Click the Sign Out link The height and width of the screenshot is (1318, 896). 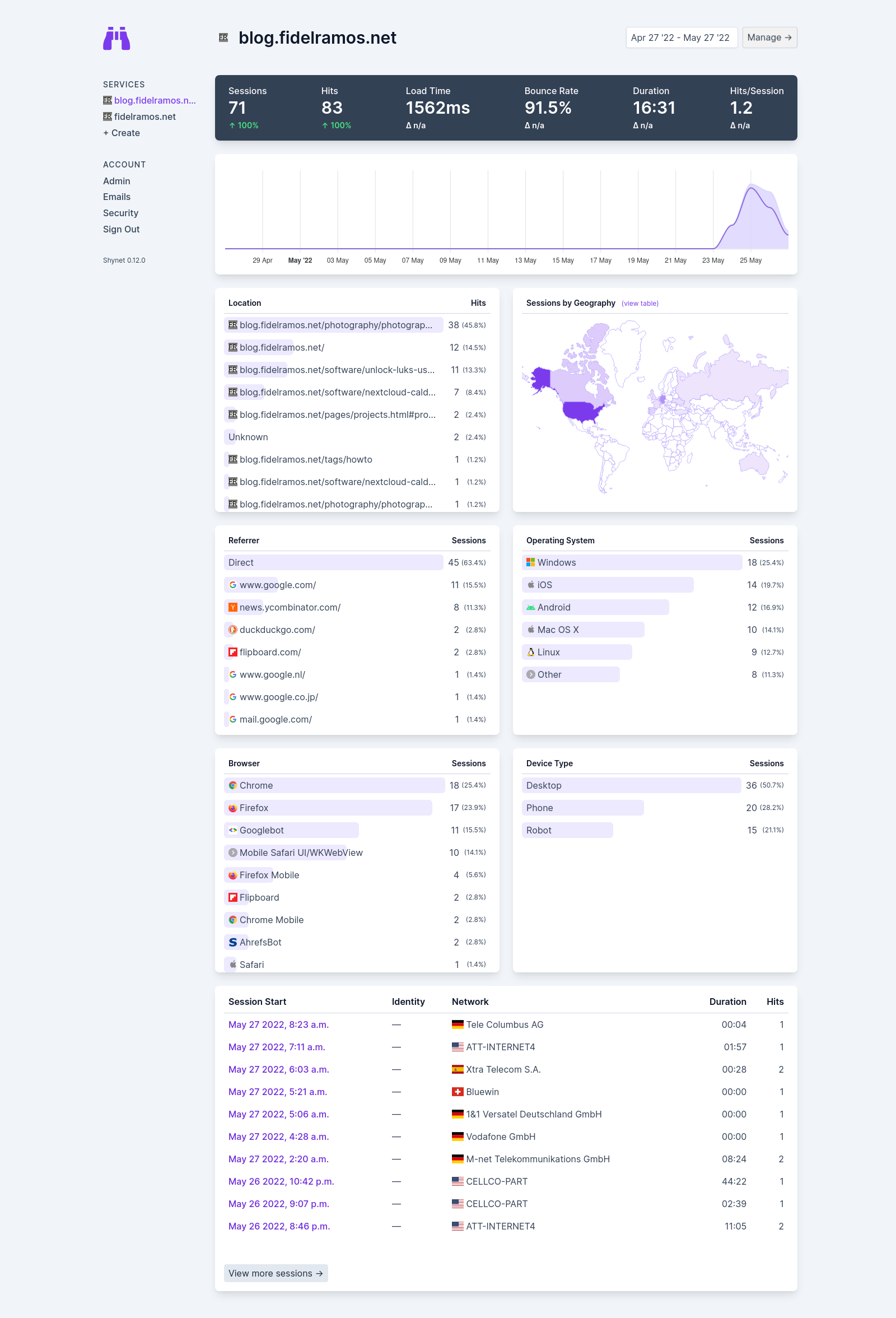[x=121, y=229]
